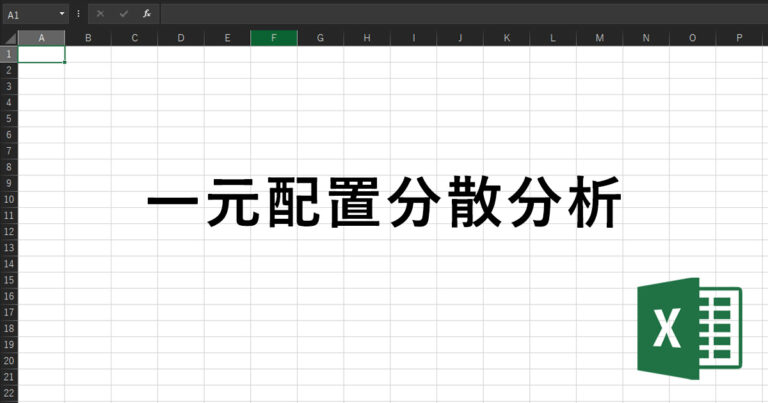The width and height of the screenshot is (768, 403).
Task: Expand the Name Box dropdown arrow
Action: [62, 14]
